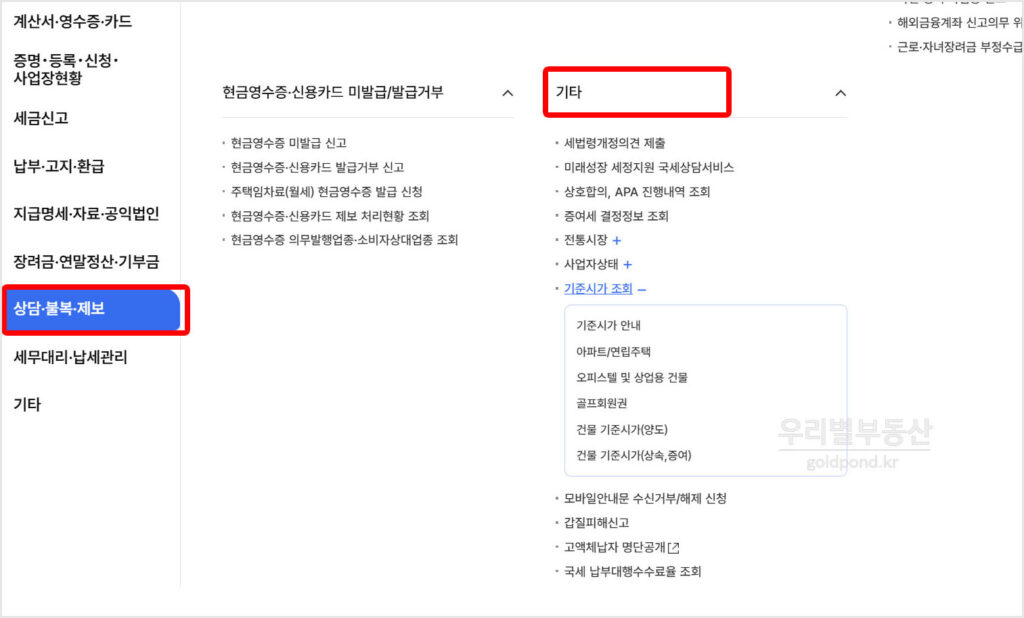The width and height of the screenshot is (1024, 618).
Task: Select 건물 기준시가(양도)
Action: (x=622, y=429)
